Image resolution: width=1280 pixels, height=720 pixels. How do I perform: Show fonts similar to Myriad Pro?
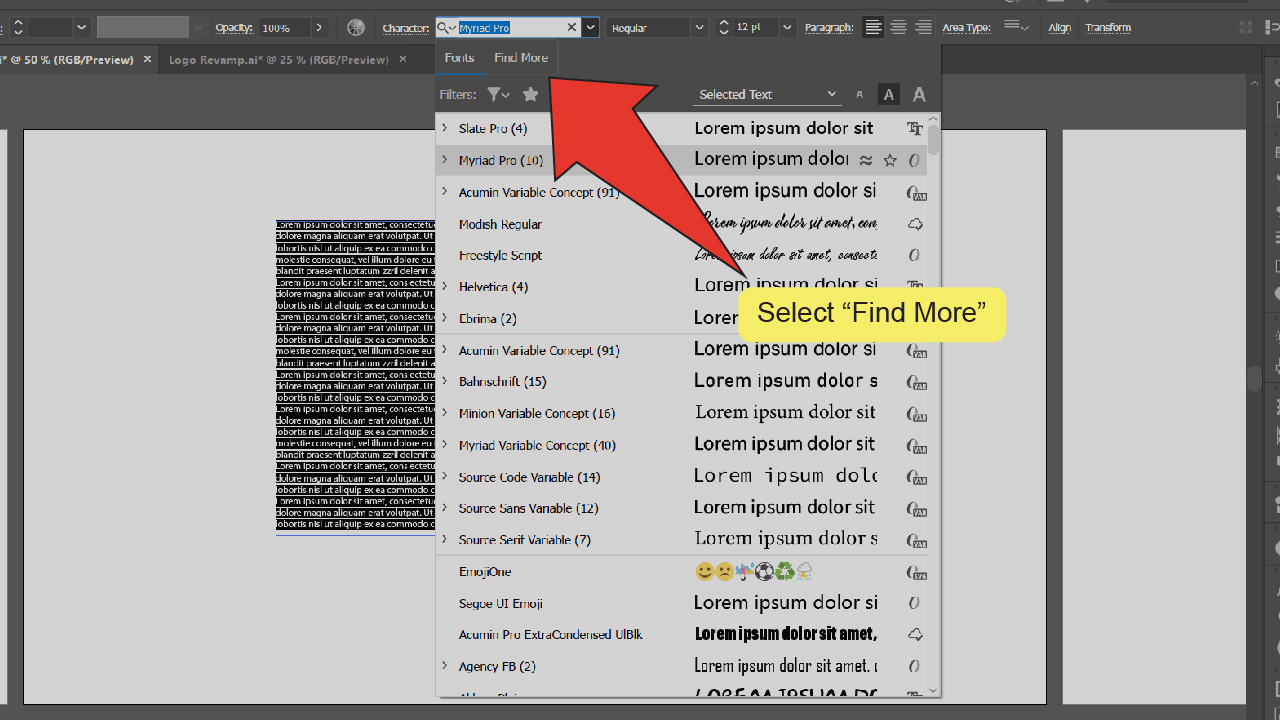866,160
